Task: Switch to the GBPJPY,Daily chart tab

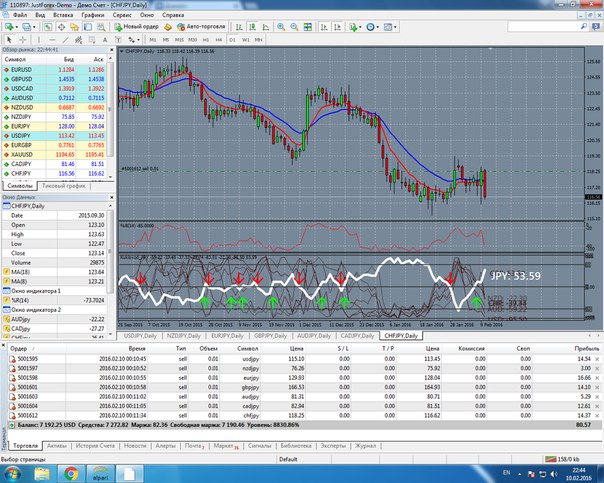Action: tap(270, 336)
